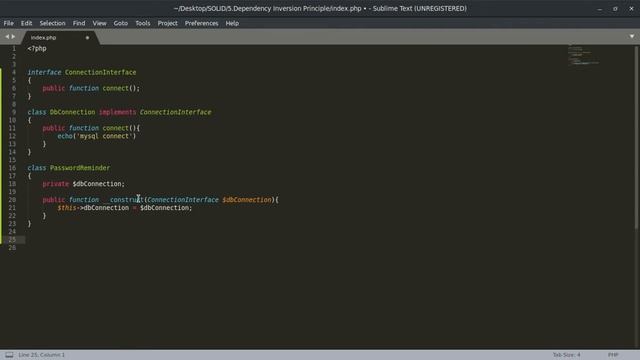Image resolution: width=640 pixels, height=360 pixels.
Task: Open the Preferences menu
Action: [x=201, y=23]
